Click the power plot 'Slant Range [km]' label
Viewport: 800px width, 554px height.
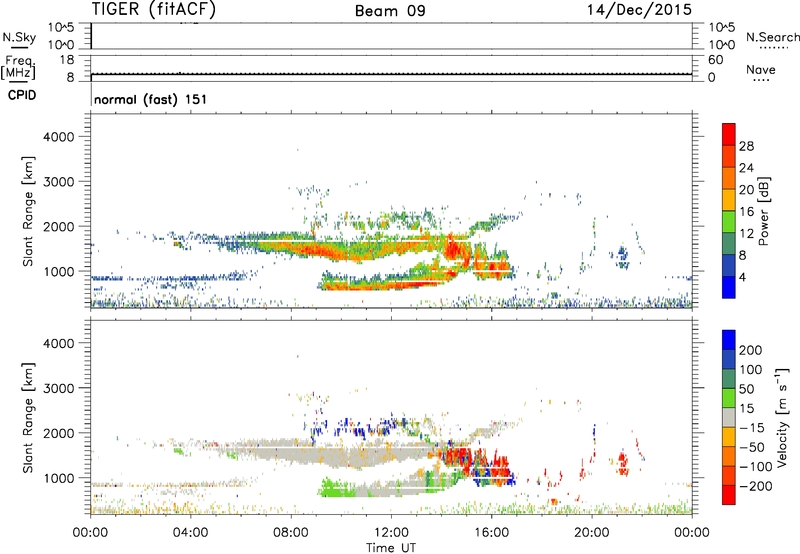click(x=28, y=211)
